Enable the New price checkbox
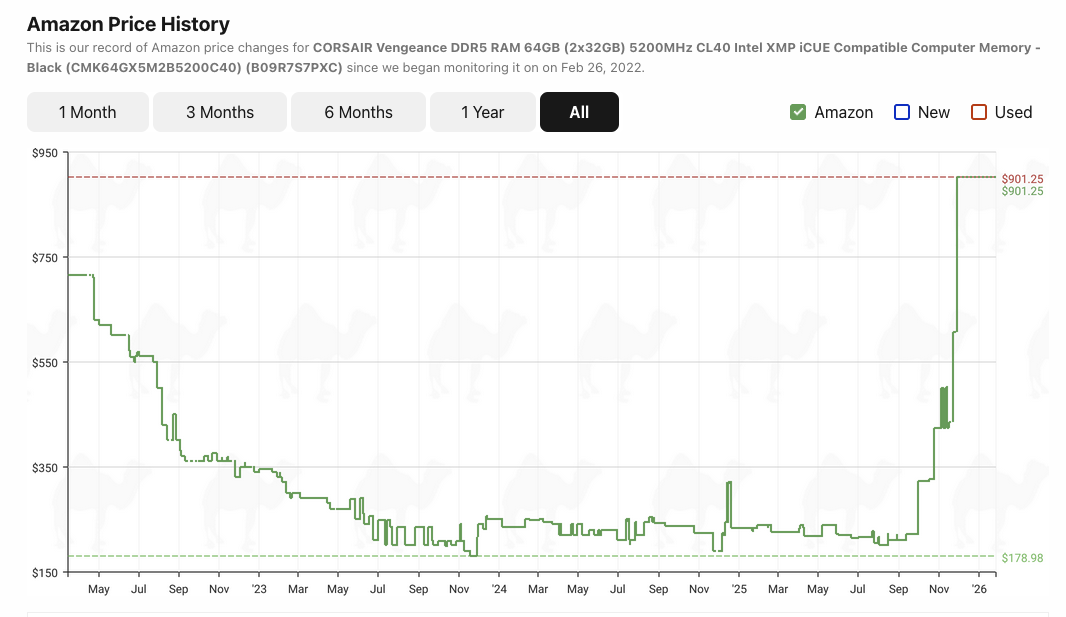1066x617 pixels. tap(901, 112)
